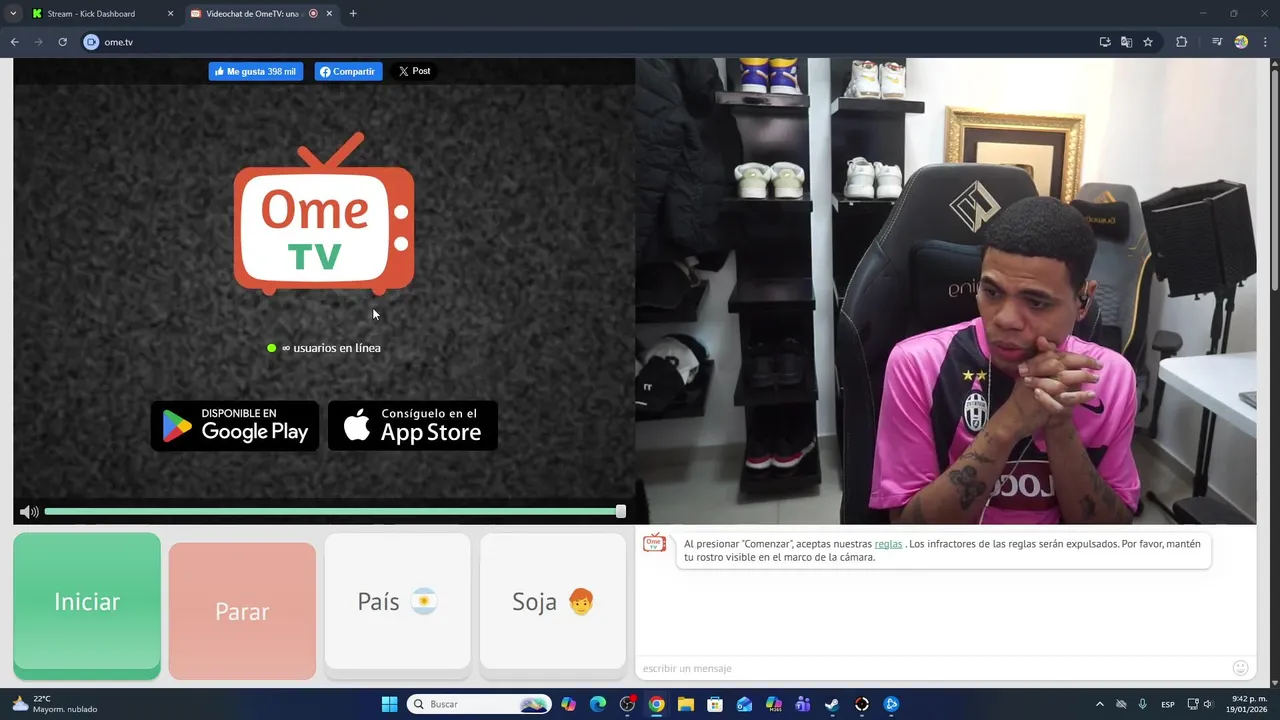Open the tab search dropdown arrow
Image resolution: width=1280 pixels, height=720 pixels.
pos(13,14)
